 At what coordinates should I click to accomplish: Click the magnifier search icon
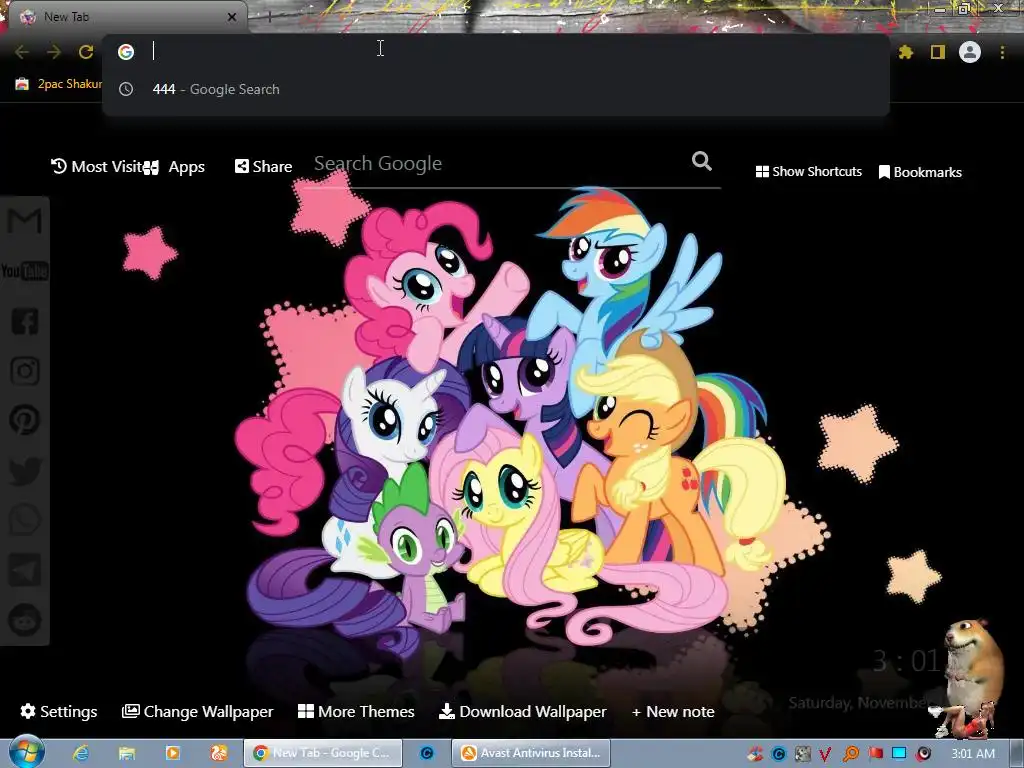701,161
